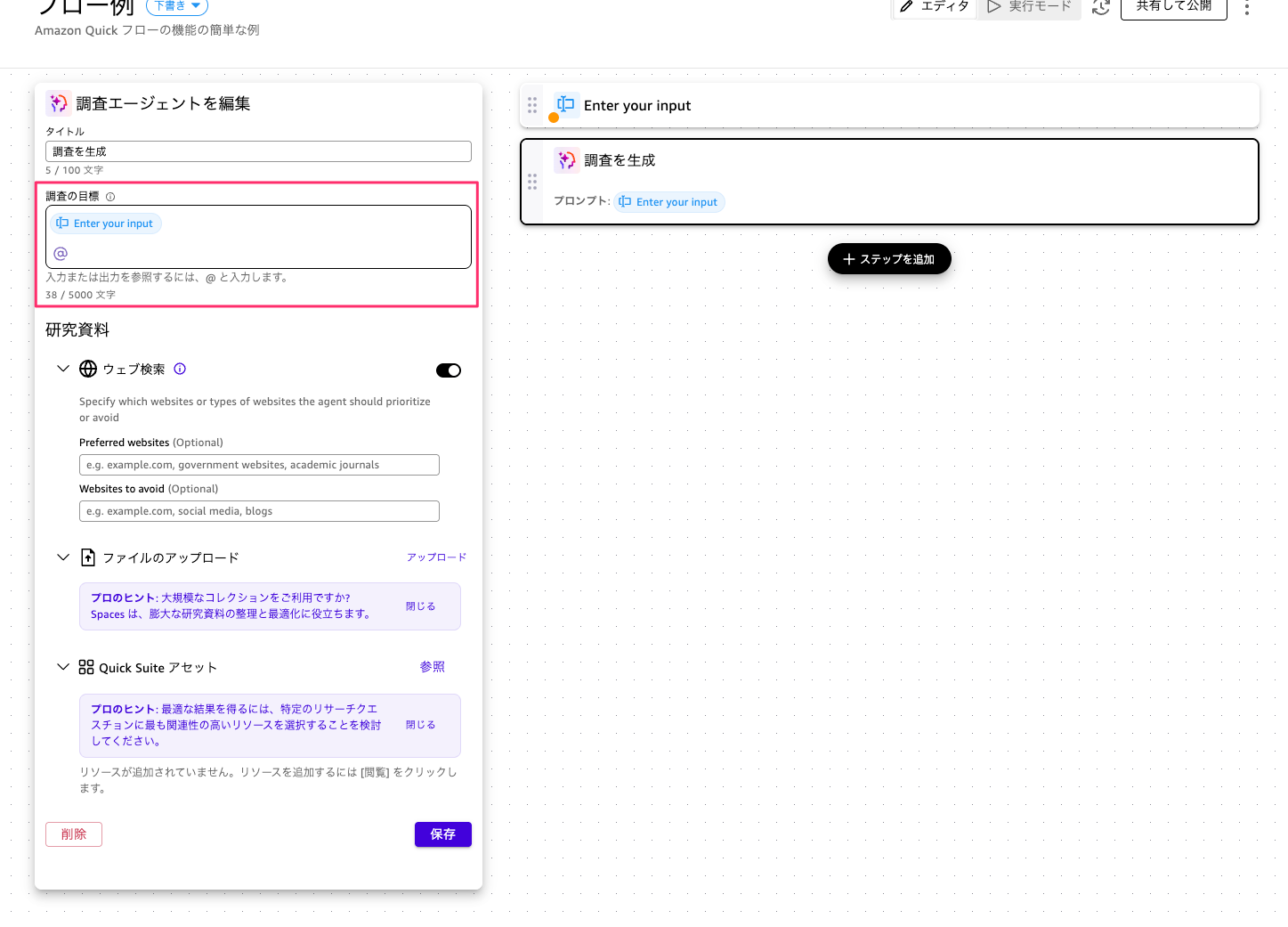Click the input icon on Enter your input card
This screenshot has width=1288, height=927.
click(566, 104)
